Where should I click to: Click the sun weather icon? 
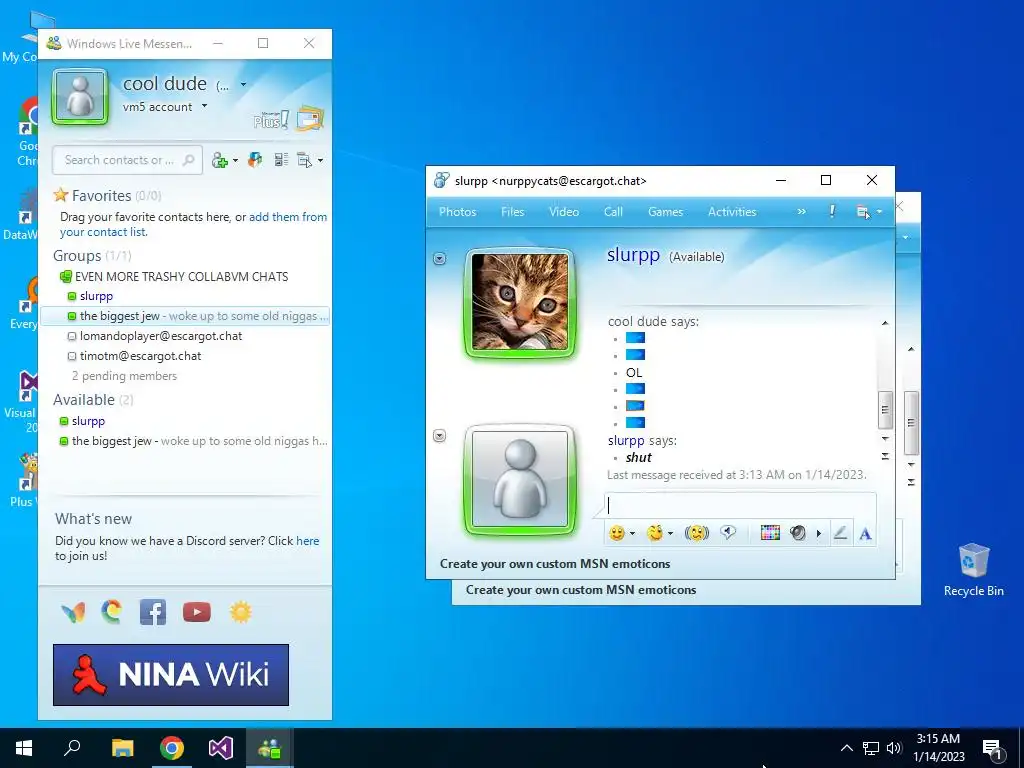point(240,612)
